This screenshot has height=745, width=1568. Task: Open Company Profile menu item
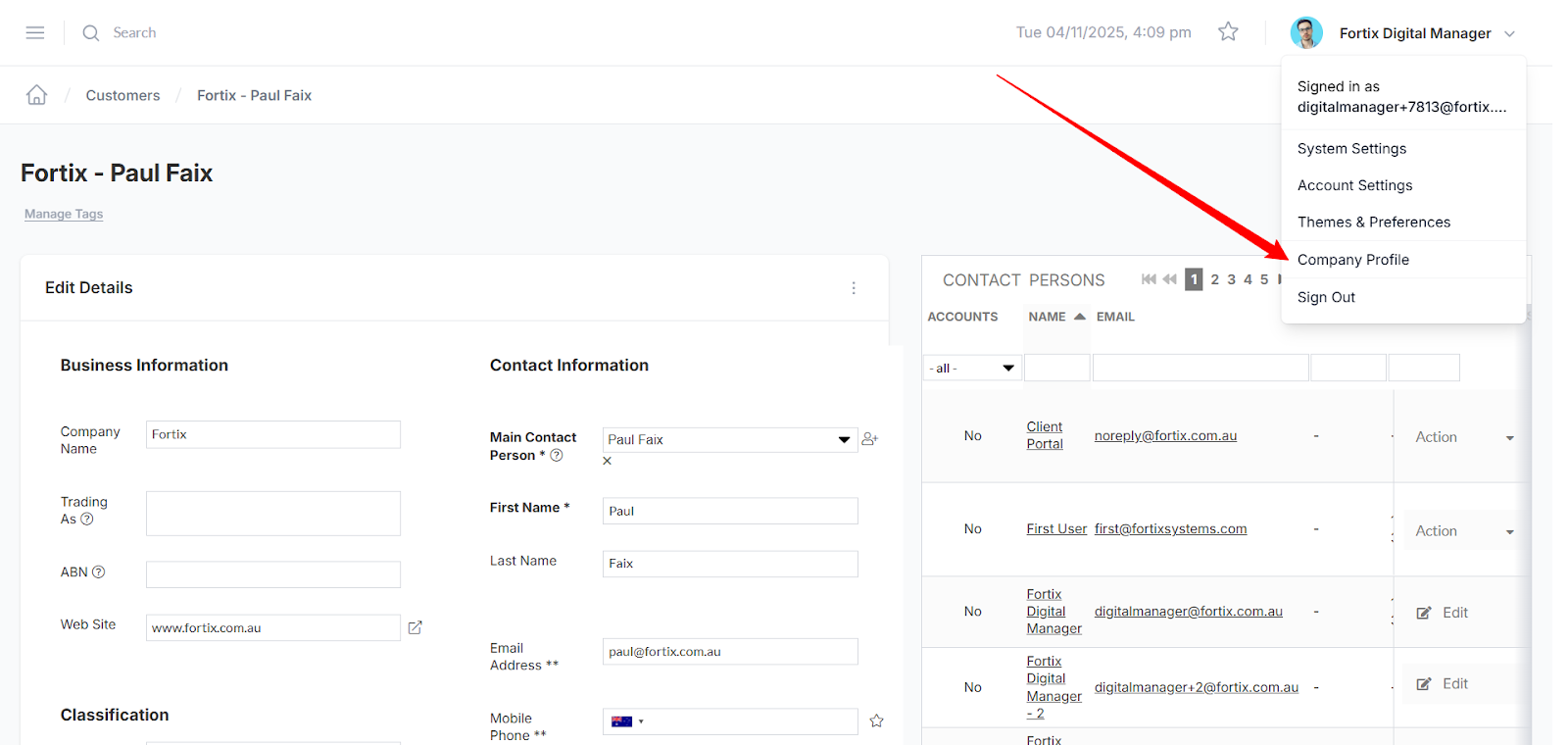pos(1352,260)
